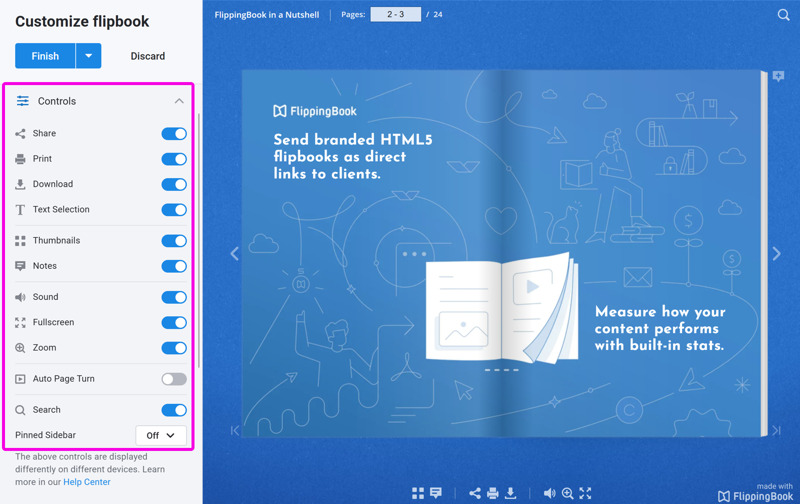Click the Fullscreen icon in sidebar
800x504 pixels.
(20, 322)
